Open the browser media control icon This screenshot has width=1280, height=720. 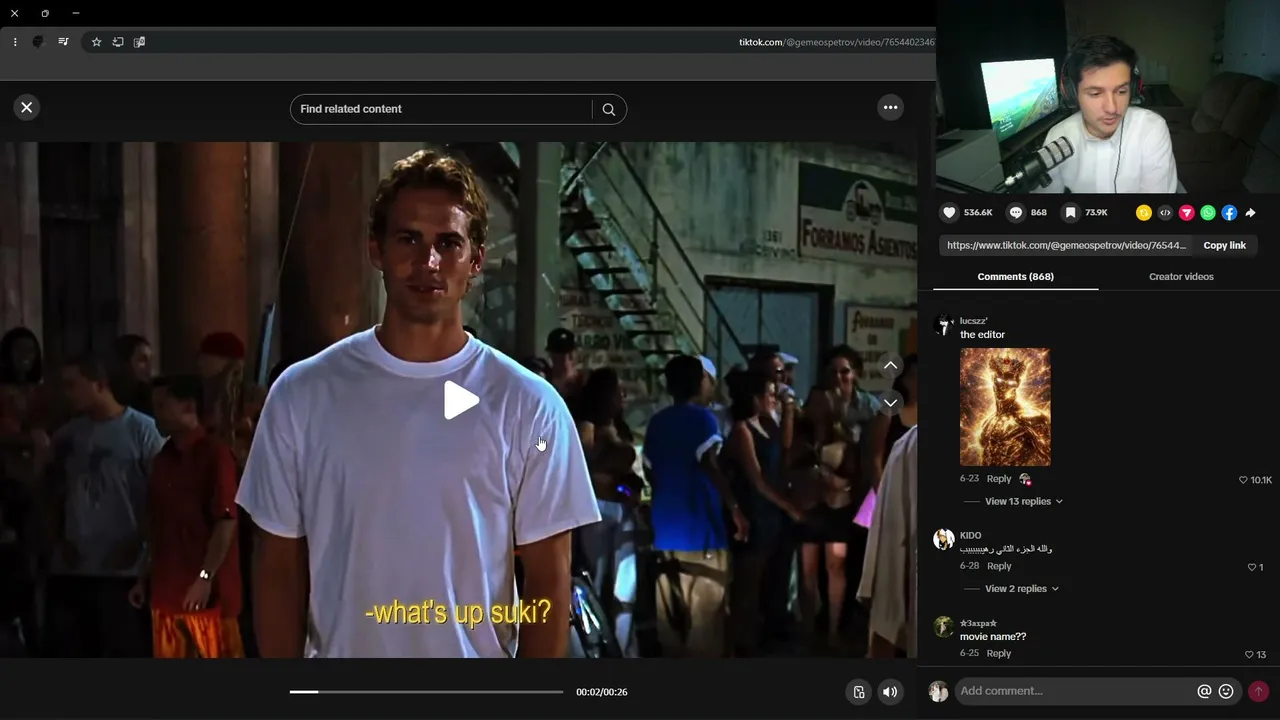(63, 42)
